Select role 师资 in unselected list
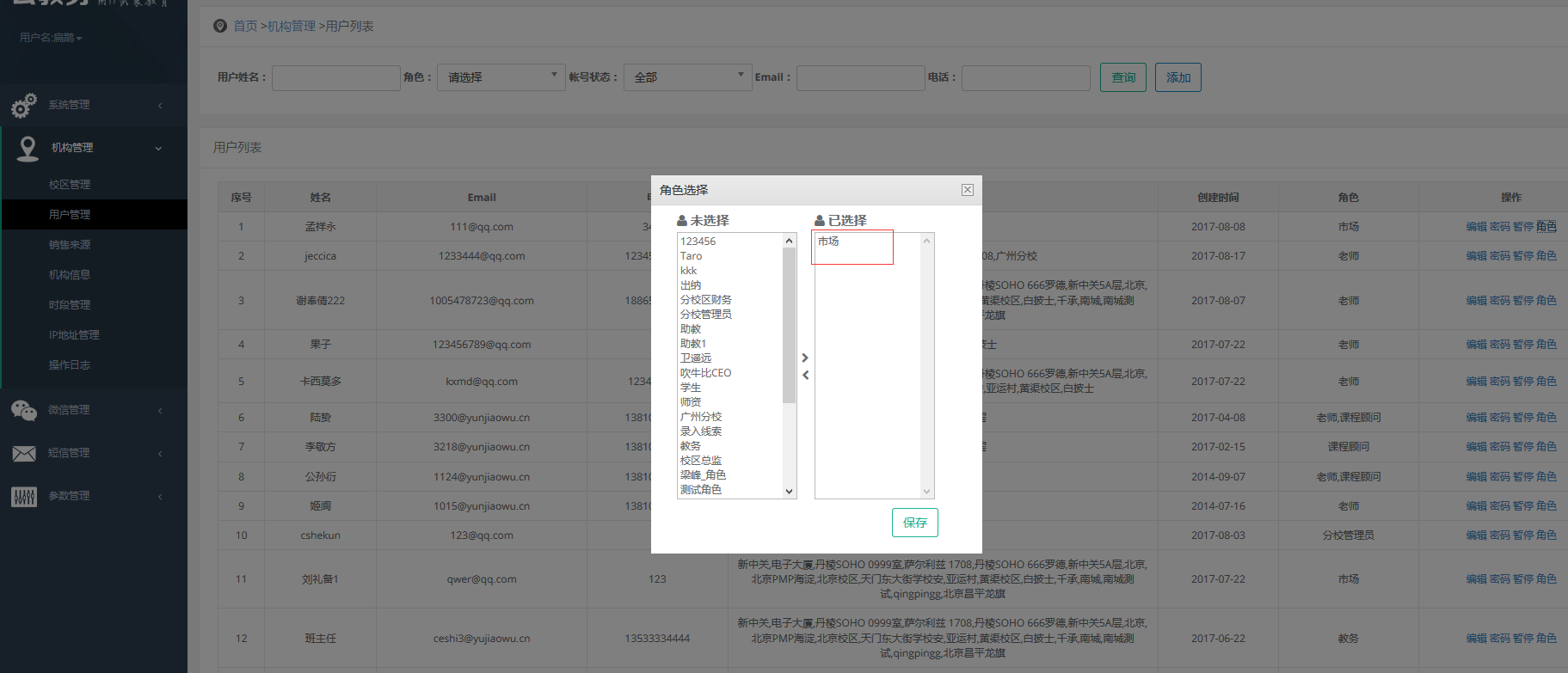 tap(730, 402)
